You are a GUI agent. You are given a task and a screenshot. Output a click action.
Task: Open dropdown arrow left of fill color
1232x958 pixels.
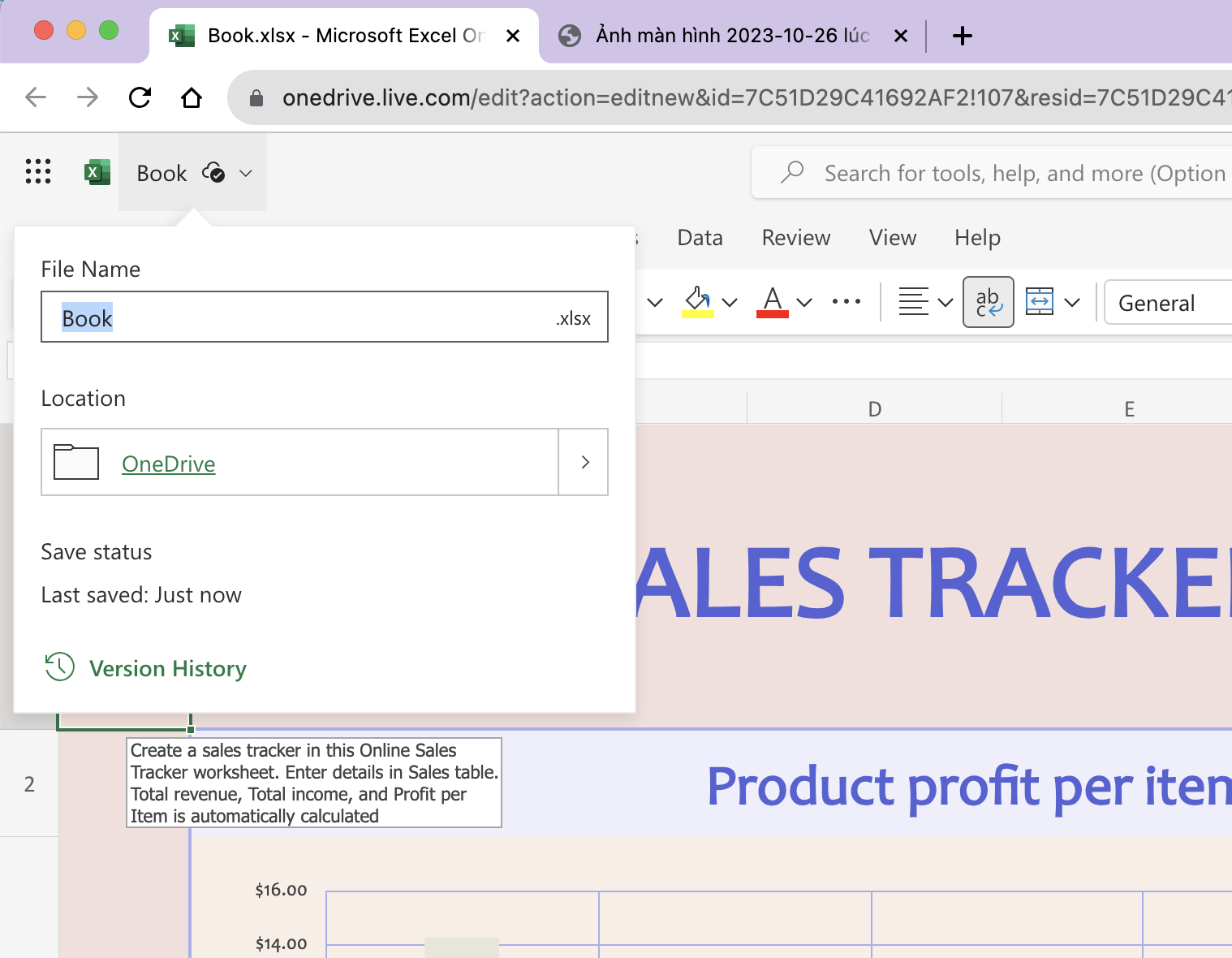pyautogui.click(x=655, y=303)
